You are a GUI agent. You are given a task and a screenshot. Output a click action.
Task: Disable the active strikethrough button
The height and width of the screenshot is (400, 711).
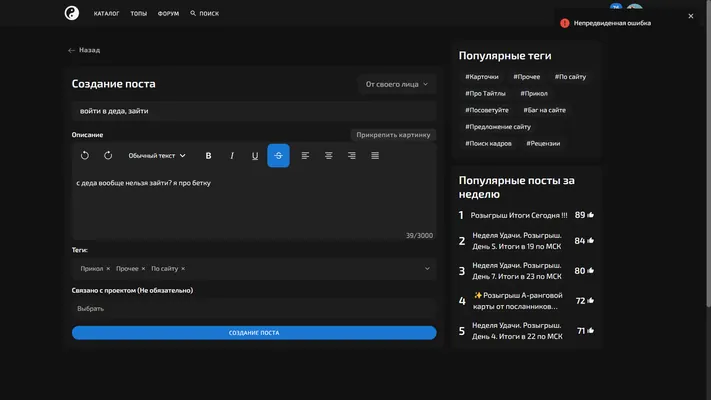pyautogui.click(x=278, y=156)
